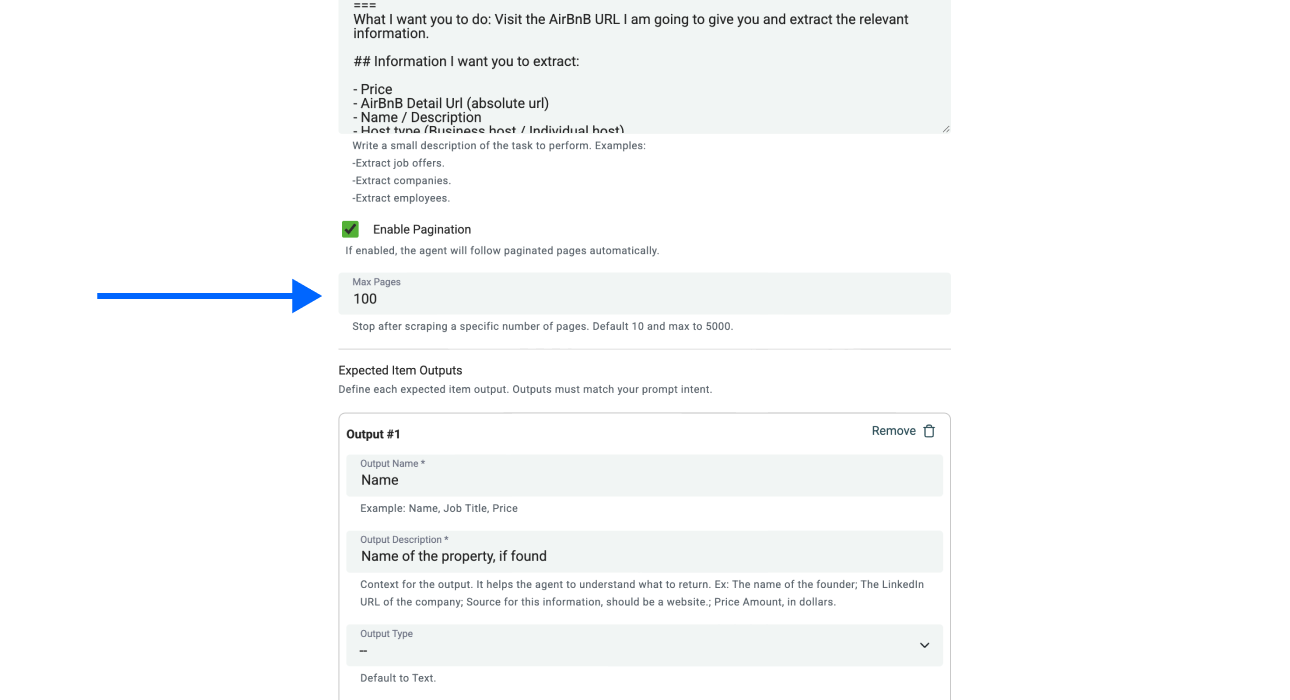
Task: Click the Expected Item Outputs heading
Action: 400,370
